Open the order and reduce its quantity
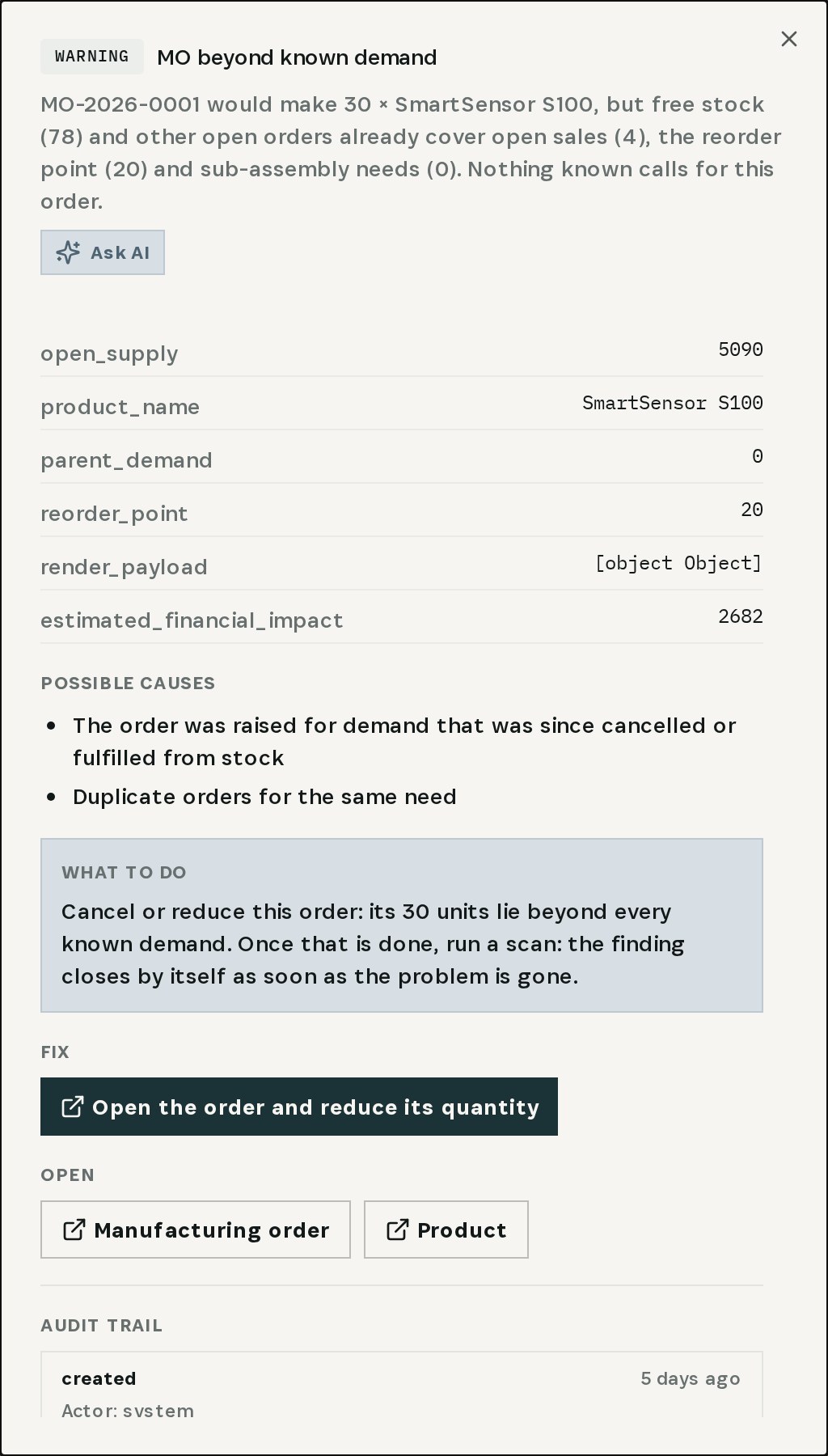Image resolution: width=828 pixels, height=1456 pixels. [299, 1107]
